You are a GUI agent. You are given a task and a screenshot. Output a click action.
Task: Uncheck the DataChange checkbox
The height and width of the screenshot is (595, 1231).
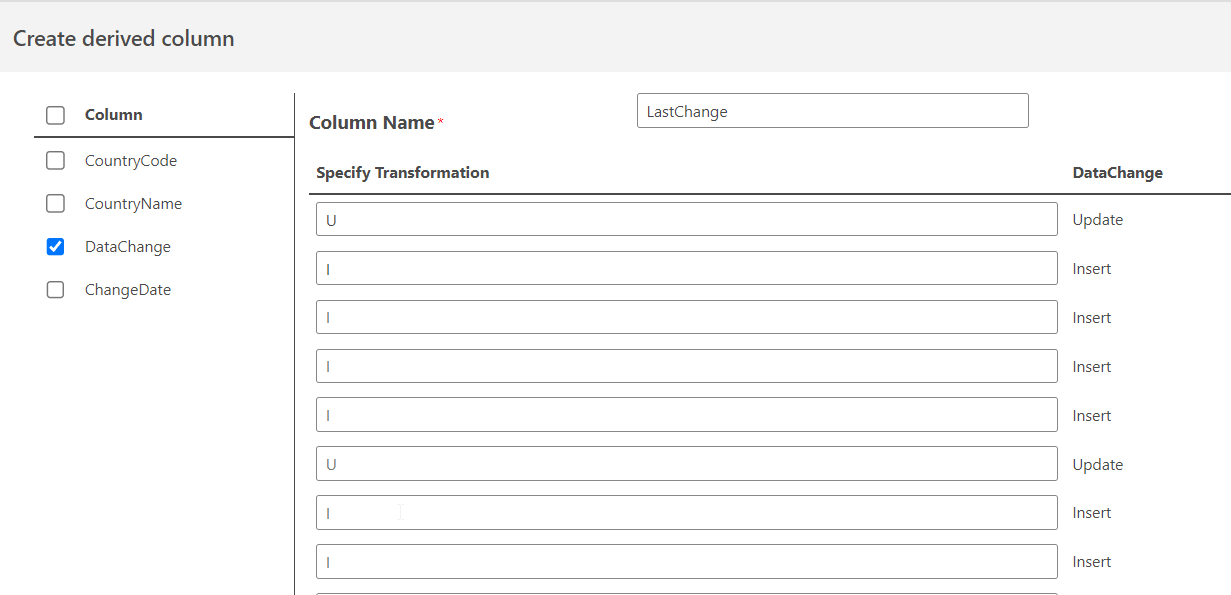pyautogui.click(x=56, y=247)
